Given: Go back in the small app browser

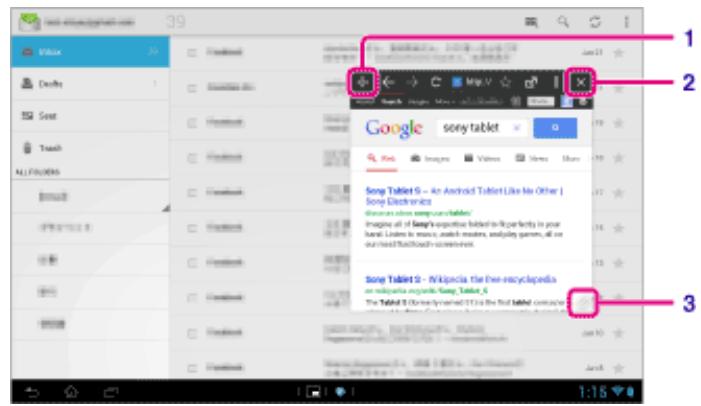Looking at the screenshot, I should (388, 82).
